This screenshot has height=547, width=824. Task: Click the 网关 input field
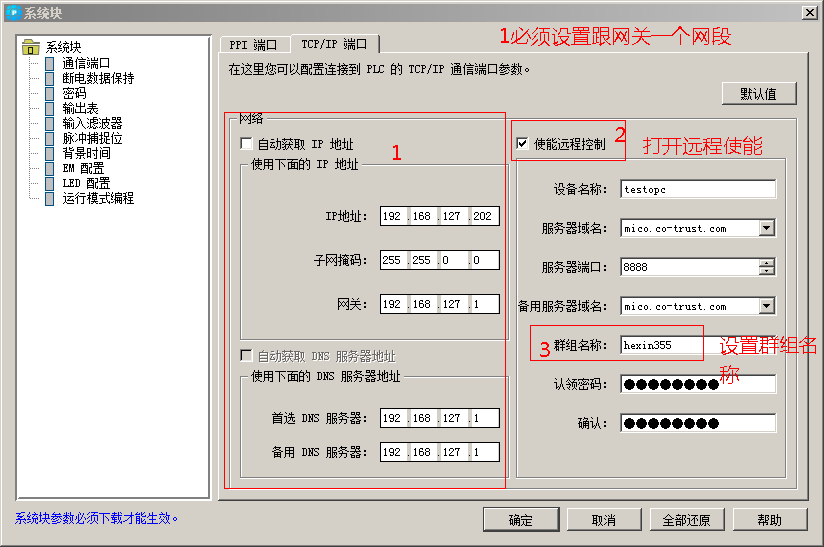click(440, 304)
